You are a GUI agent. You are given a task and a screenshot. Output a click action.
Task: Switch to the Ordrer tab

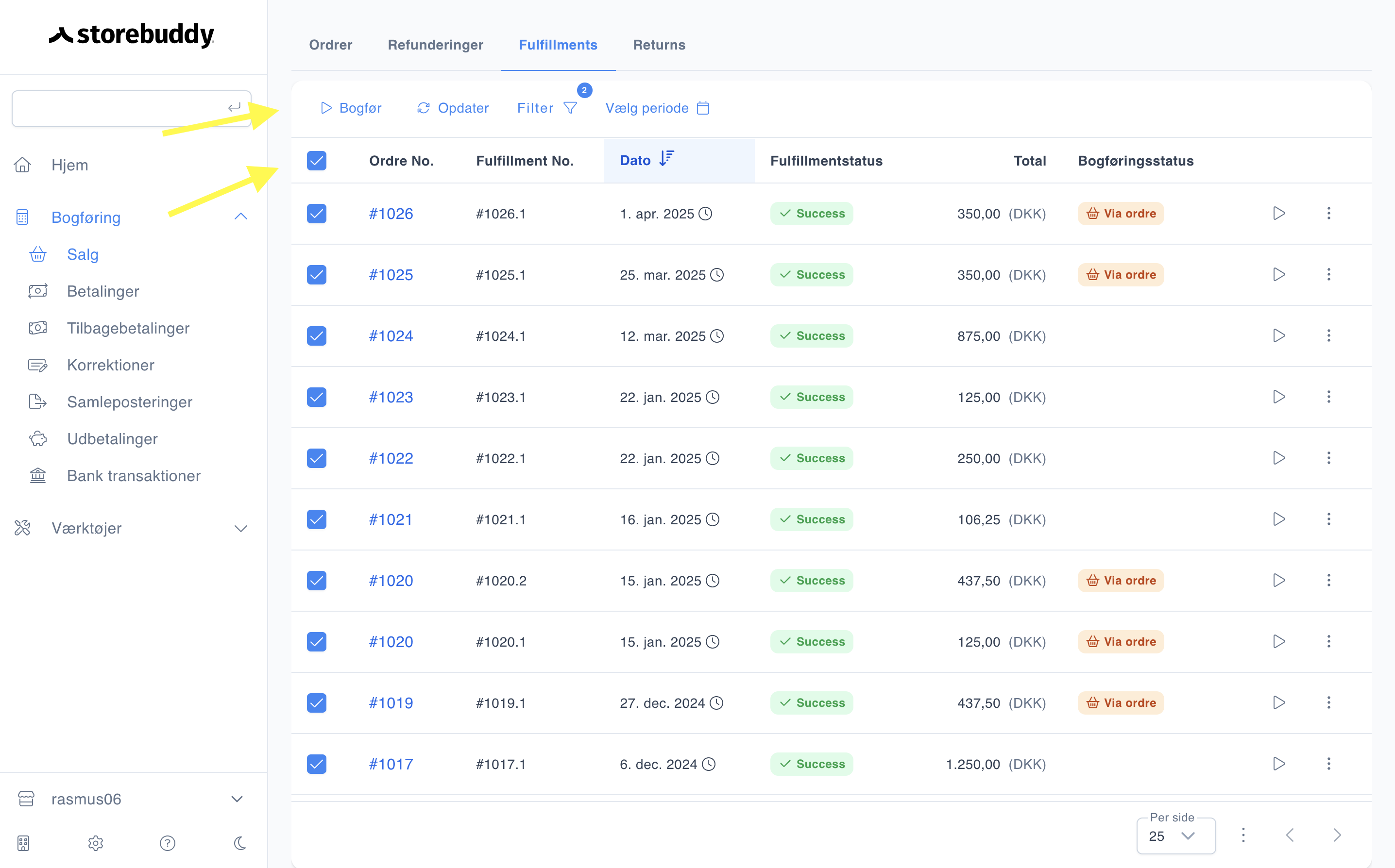click(x=330, y=45)
